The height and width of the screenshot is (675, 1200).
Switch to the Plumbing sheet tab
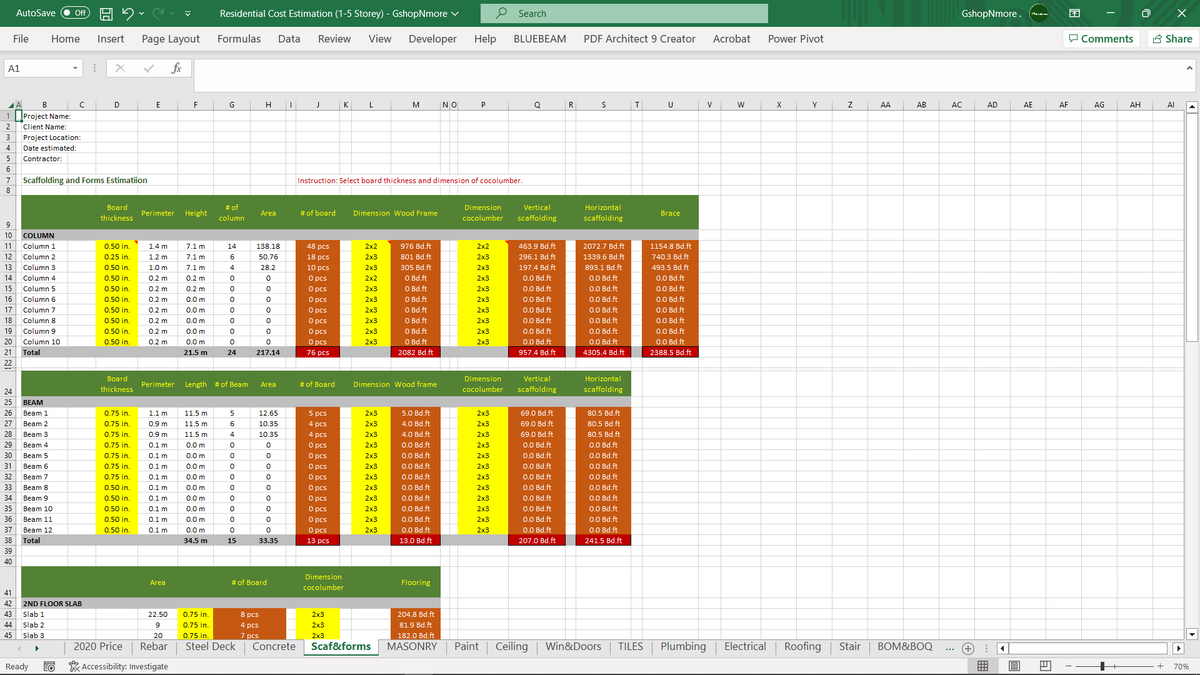(x=683, y=646)
